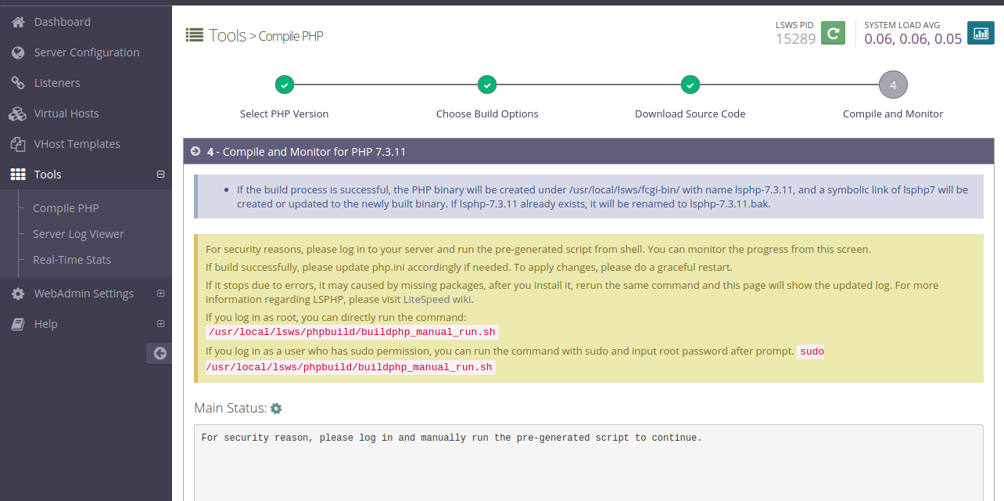Click the Main Status heading
The width and height of the screenshot is (1004, 501).
(230, 408)
